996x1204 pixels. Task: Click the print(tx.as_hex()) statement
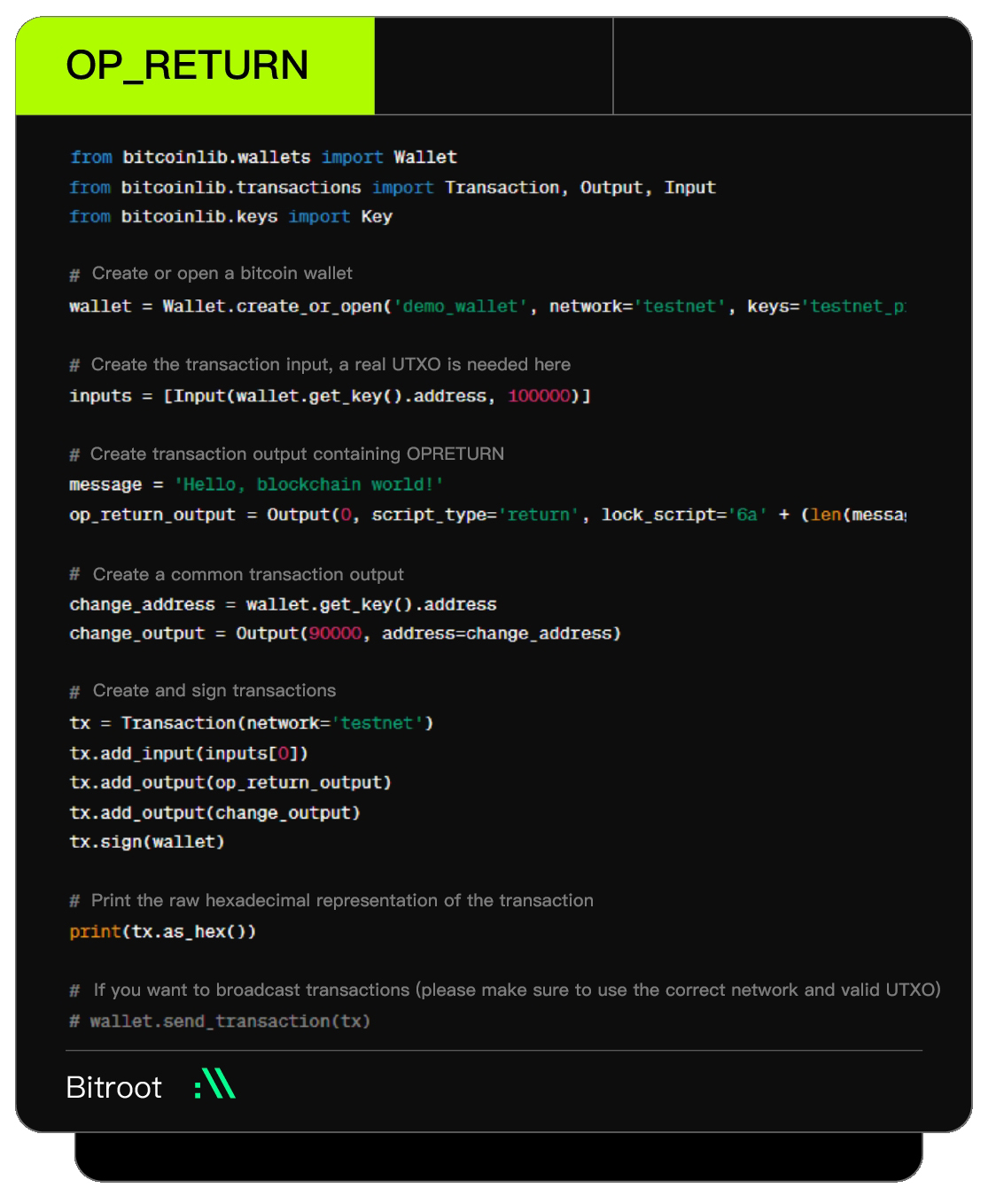coord(162,932)
